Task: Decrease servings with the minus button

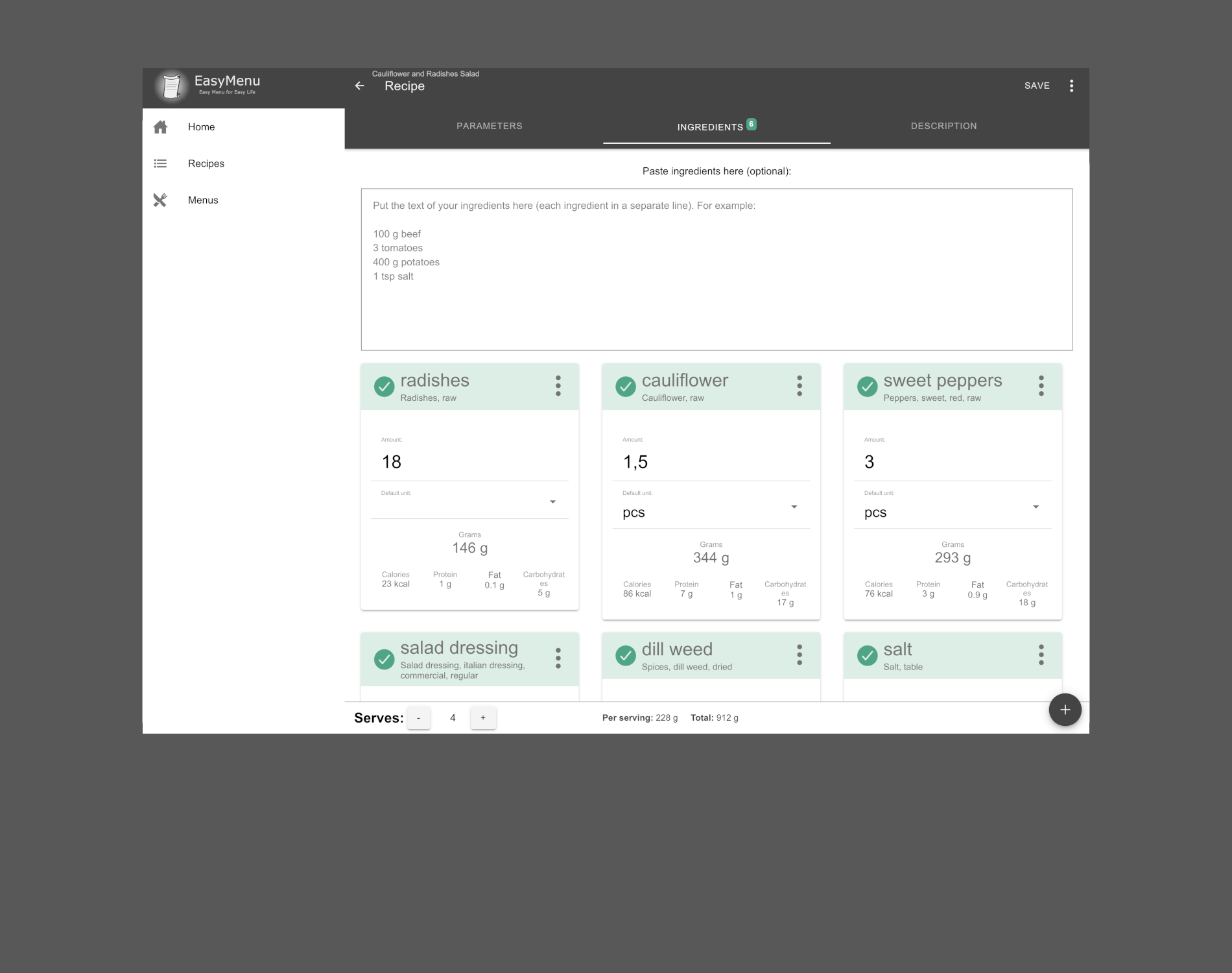Action: tap(419, 717)
